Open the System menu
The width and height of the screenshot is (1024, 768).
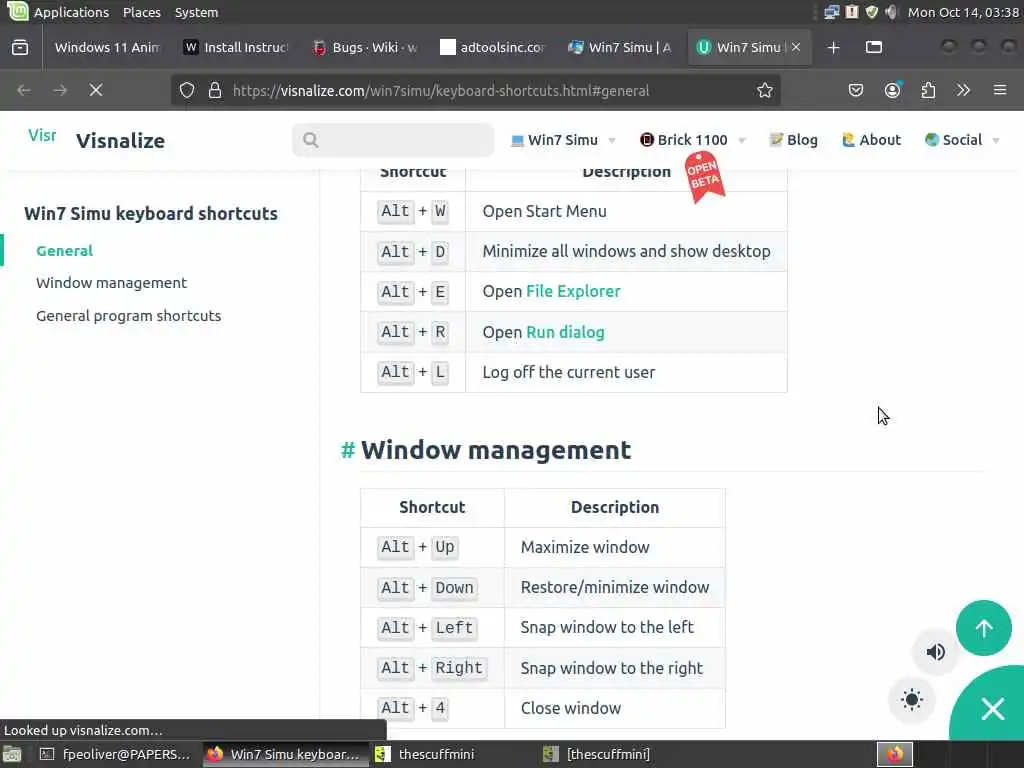197,12
